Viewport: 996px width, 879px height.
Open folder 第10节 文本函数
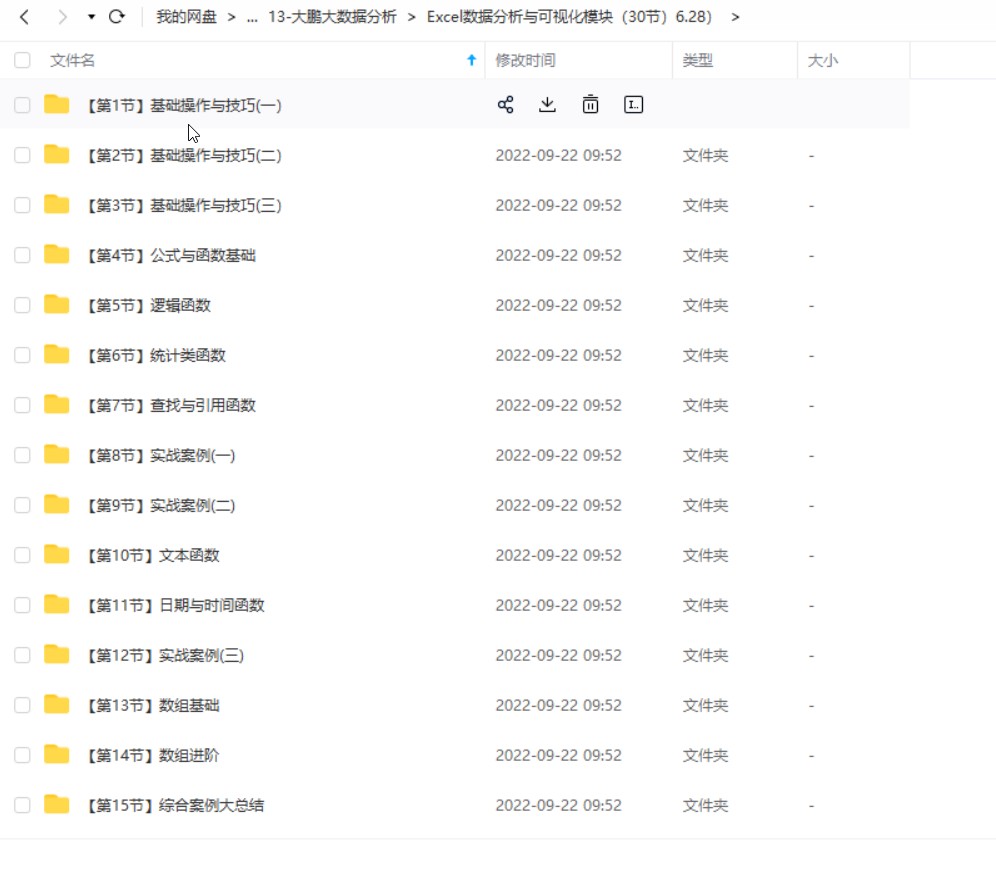(x=153, y=556)
